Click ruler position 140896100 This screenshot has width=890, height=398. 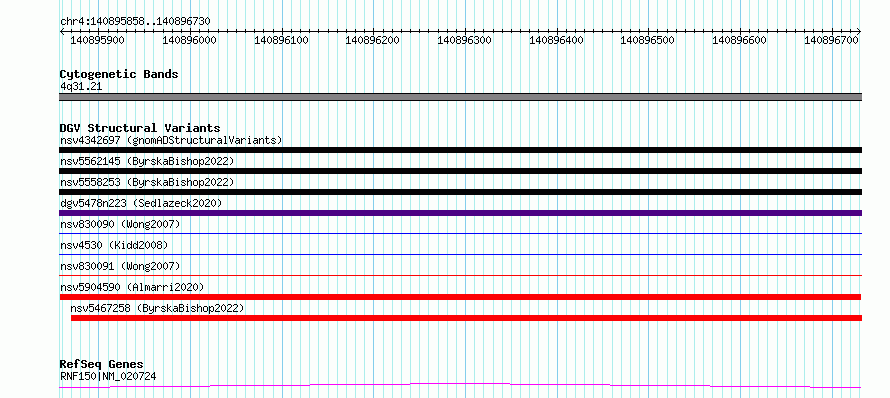point(282,40)
